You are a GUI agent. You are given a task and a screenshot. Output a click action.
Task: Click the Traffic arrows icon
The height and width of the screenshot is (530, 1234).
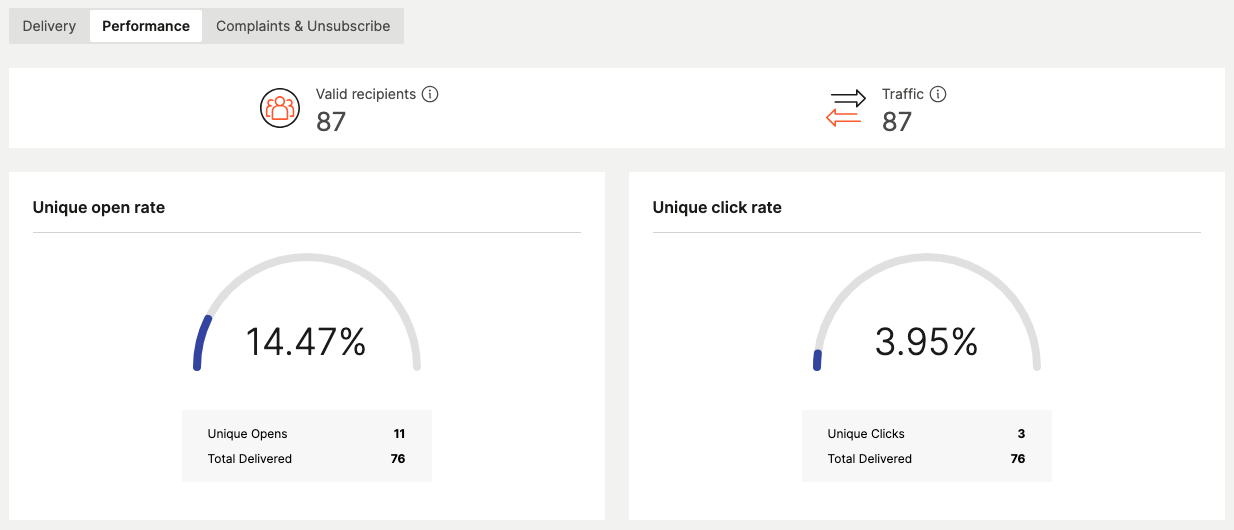pos(845,108)
